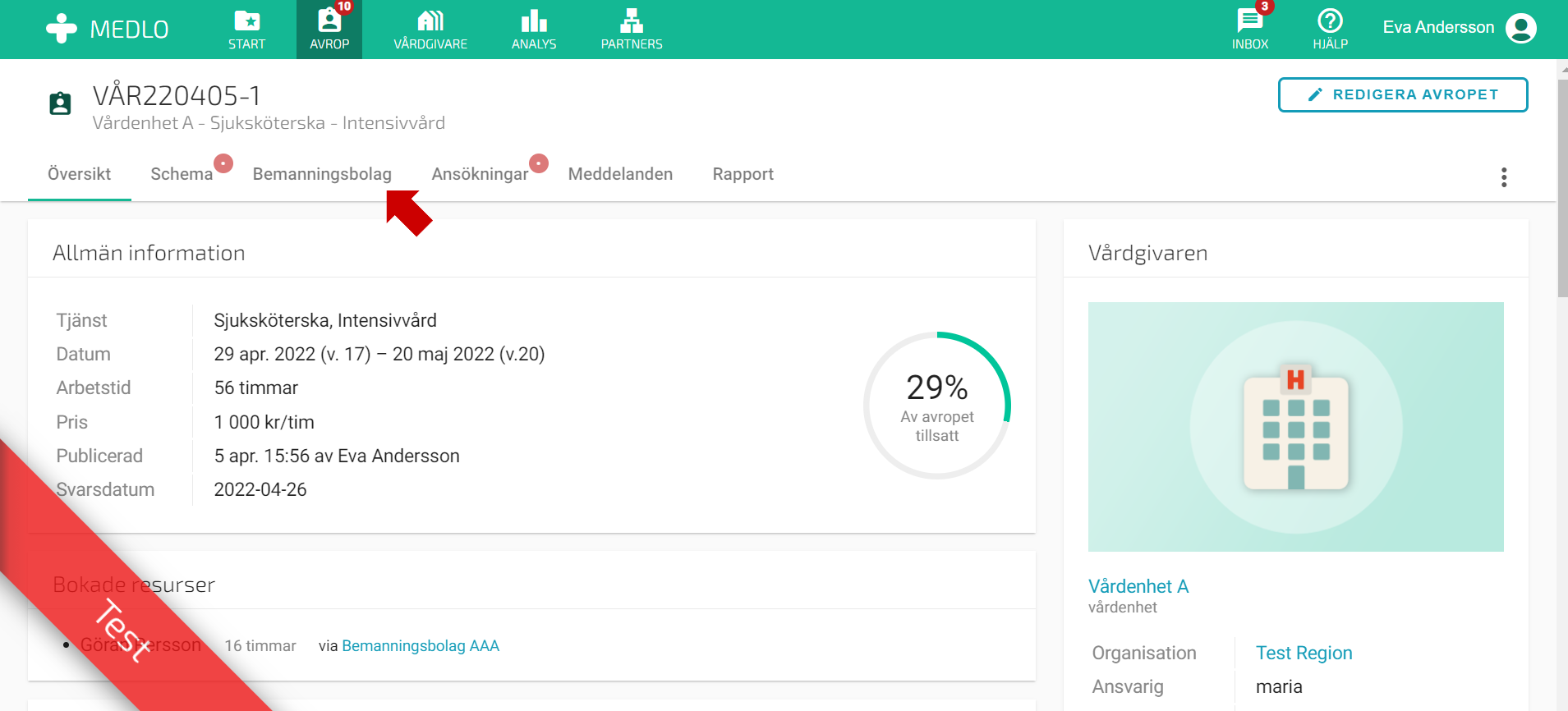Click '5 apr. 15:56 av Eva Andersson'
This screenshot has width=1568, height=711.
click(x=337, y=456)
